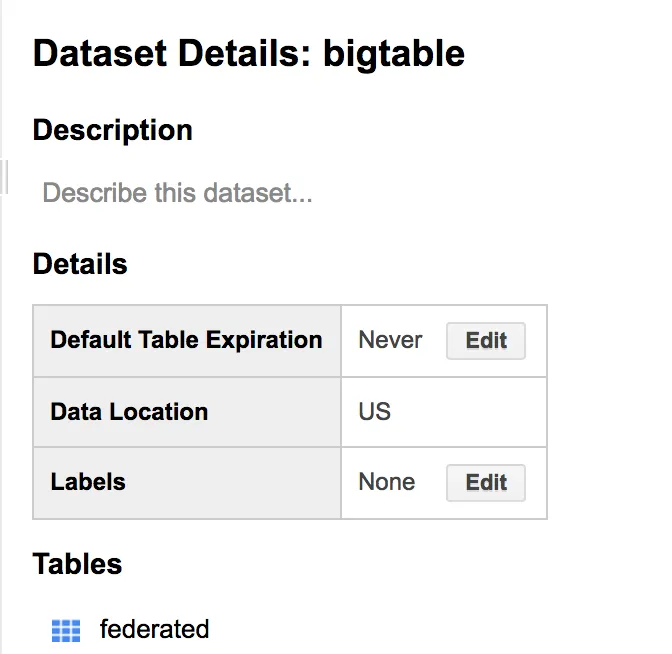
Task: Click the table icon beside federated
Action: (x=65, y=630)
